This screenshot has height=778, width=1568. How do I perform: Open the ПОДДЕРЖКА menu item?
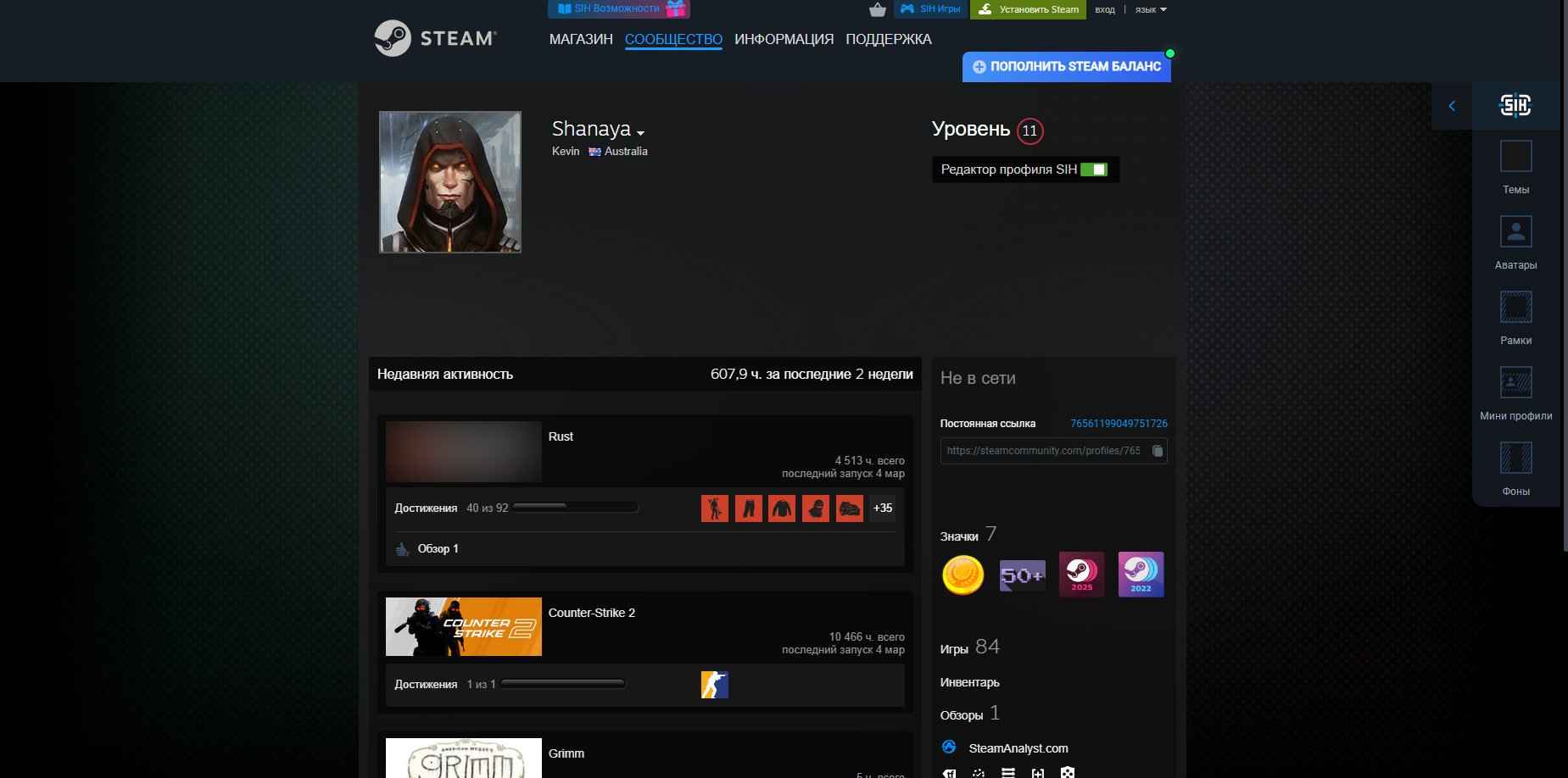click(889, 39)
